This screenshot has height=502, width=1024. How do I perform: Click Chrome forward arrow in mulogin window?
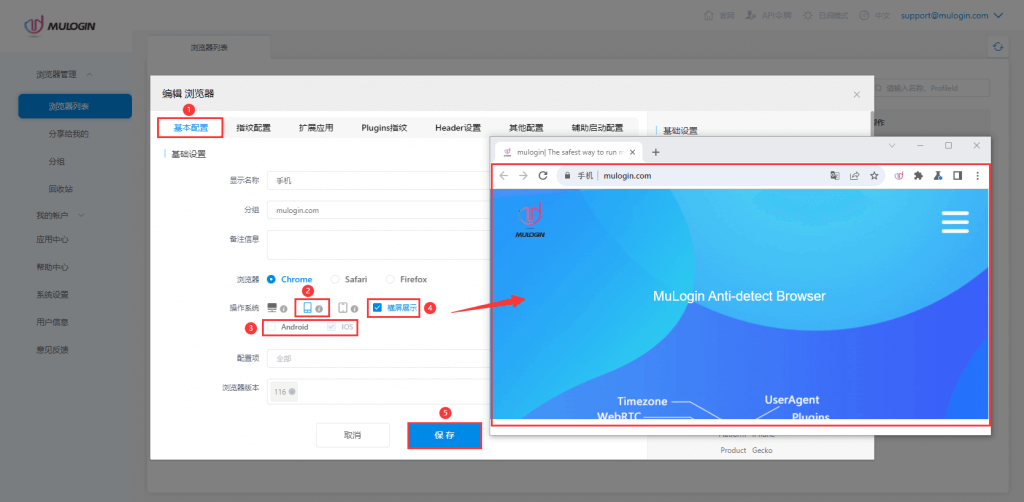tap(523, 176)
